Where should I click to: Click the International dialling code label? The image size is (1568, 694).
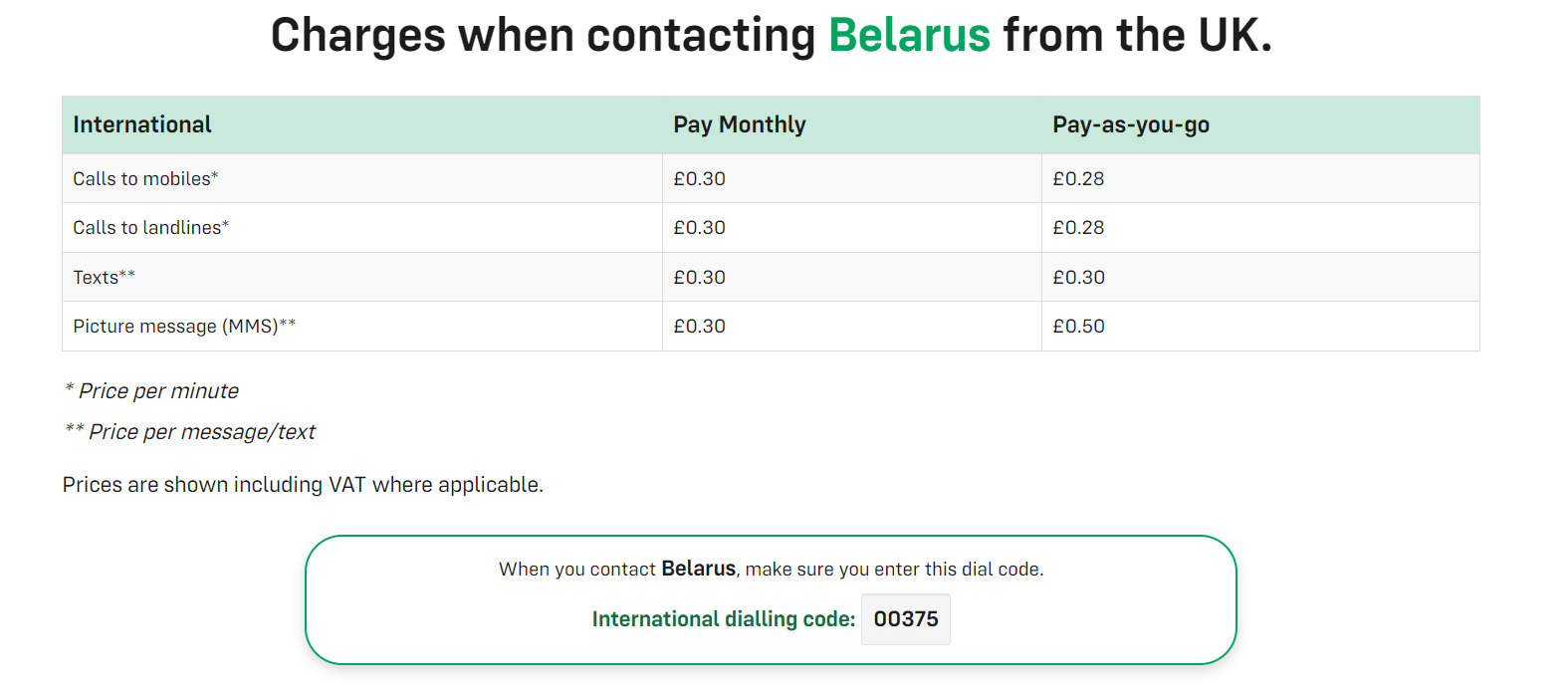tap(724, 619)
